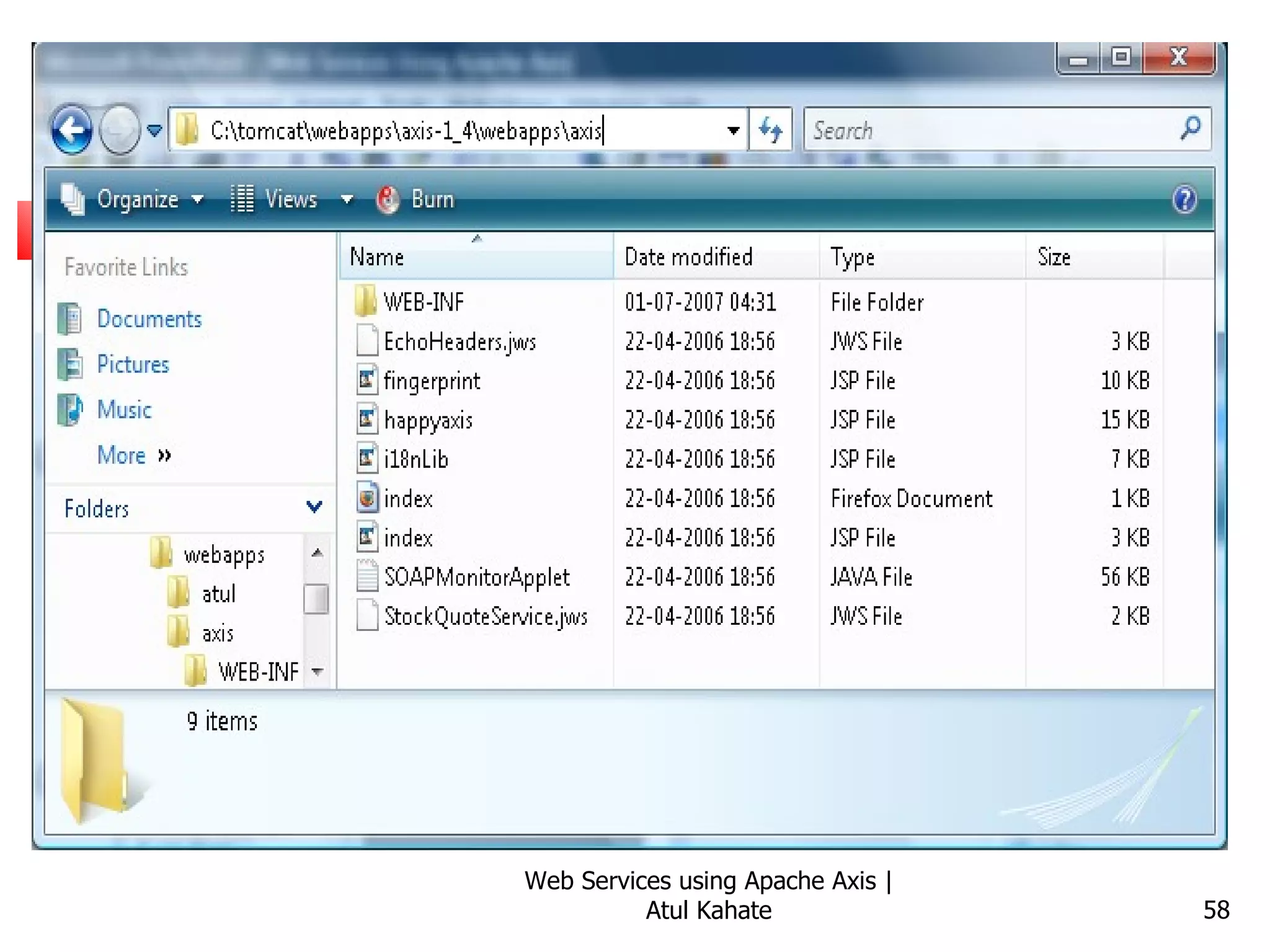This screenshot has height=952, width=1270.
Task: Click the greyed Forward navigation button
Action: pyautogui.click(x=120, y=129)
